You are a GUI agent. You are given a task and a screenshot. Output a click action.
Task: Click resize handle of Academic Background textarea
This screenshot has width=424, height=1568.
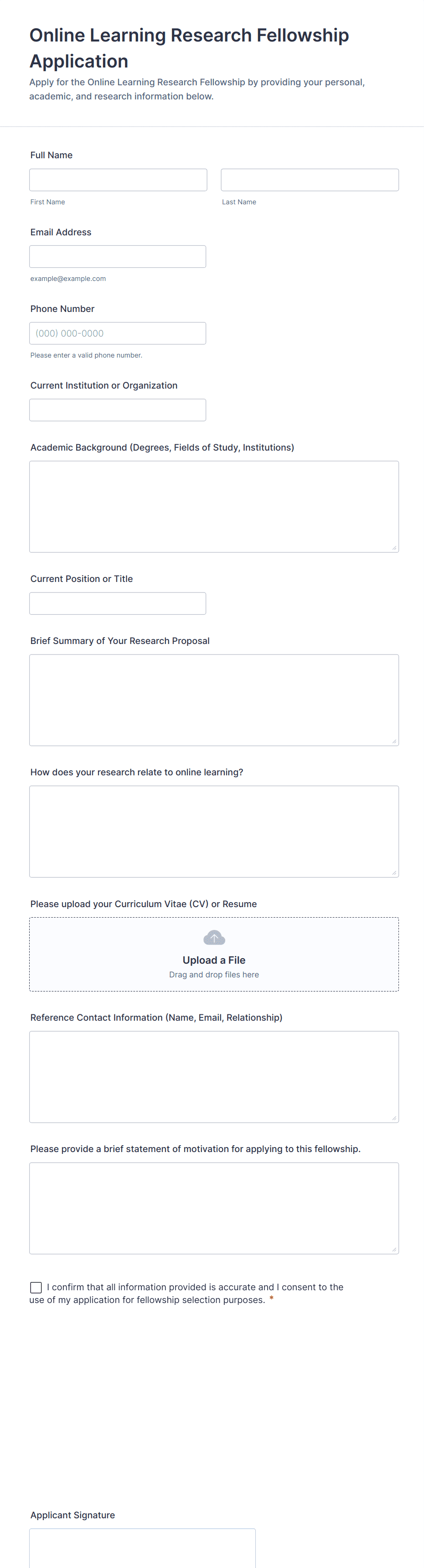click(x=394, y=548)
